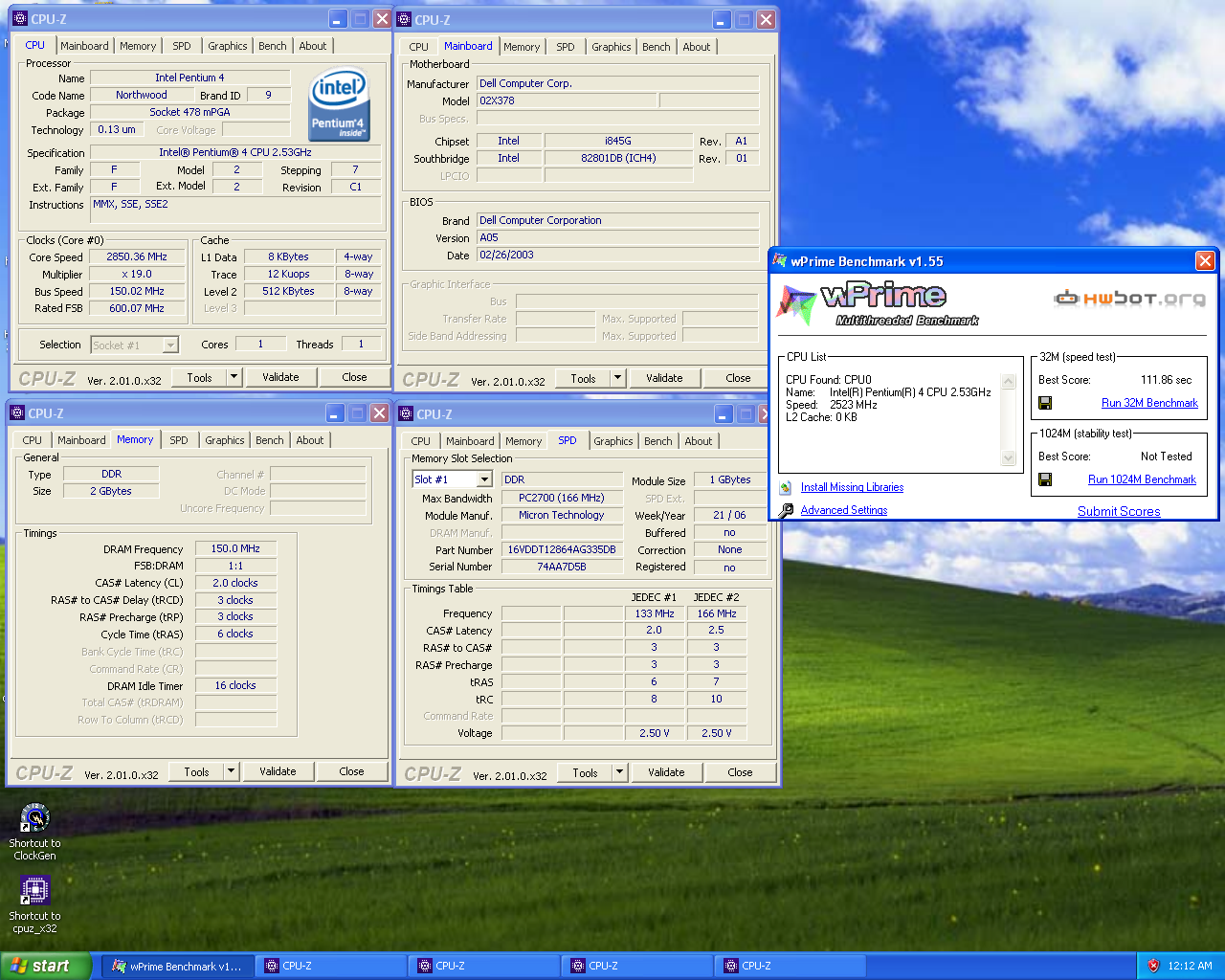Switch to SPD tab in Memory window
This screenshot has width=1225, height=980.
point(179,440)
